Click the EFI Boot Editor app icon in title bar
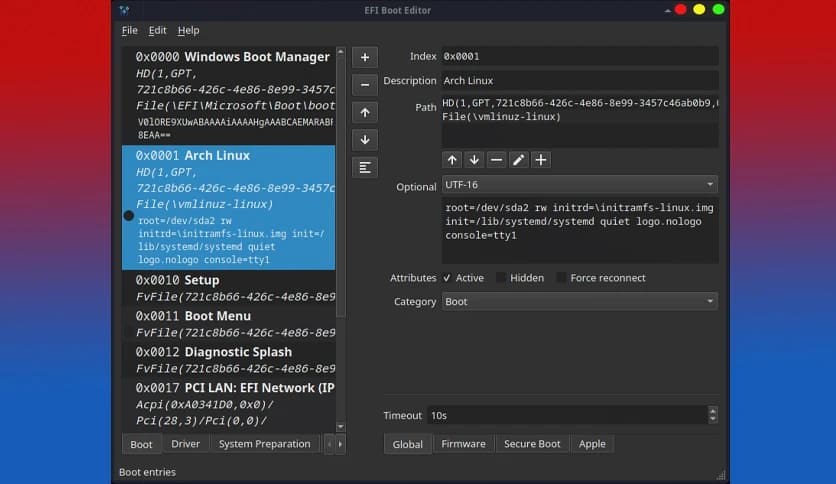The image size is (836, 484). pyautogui.click(x=124, y=10)
